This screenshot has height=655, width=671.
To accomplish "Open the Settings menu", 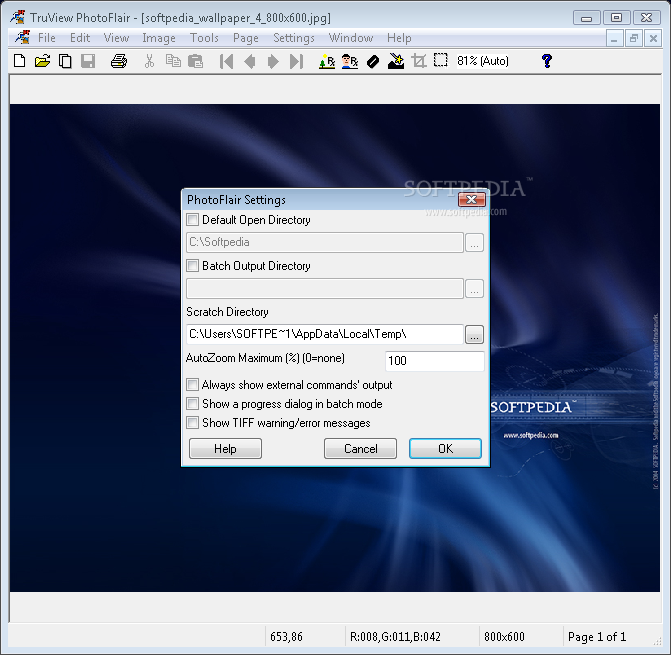I will pos(294,38).
